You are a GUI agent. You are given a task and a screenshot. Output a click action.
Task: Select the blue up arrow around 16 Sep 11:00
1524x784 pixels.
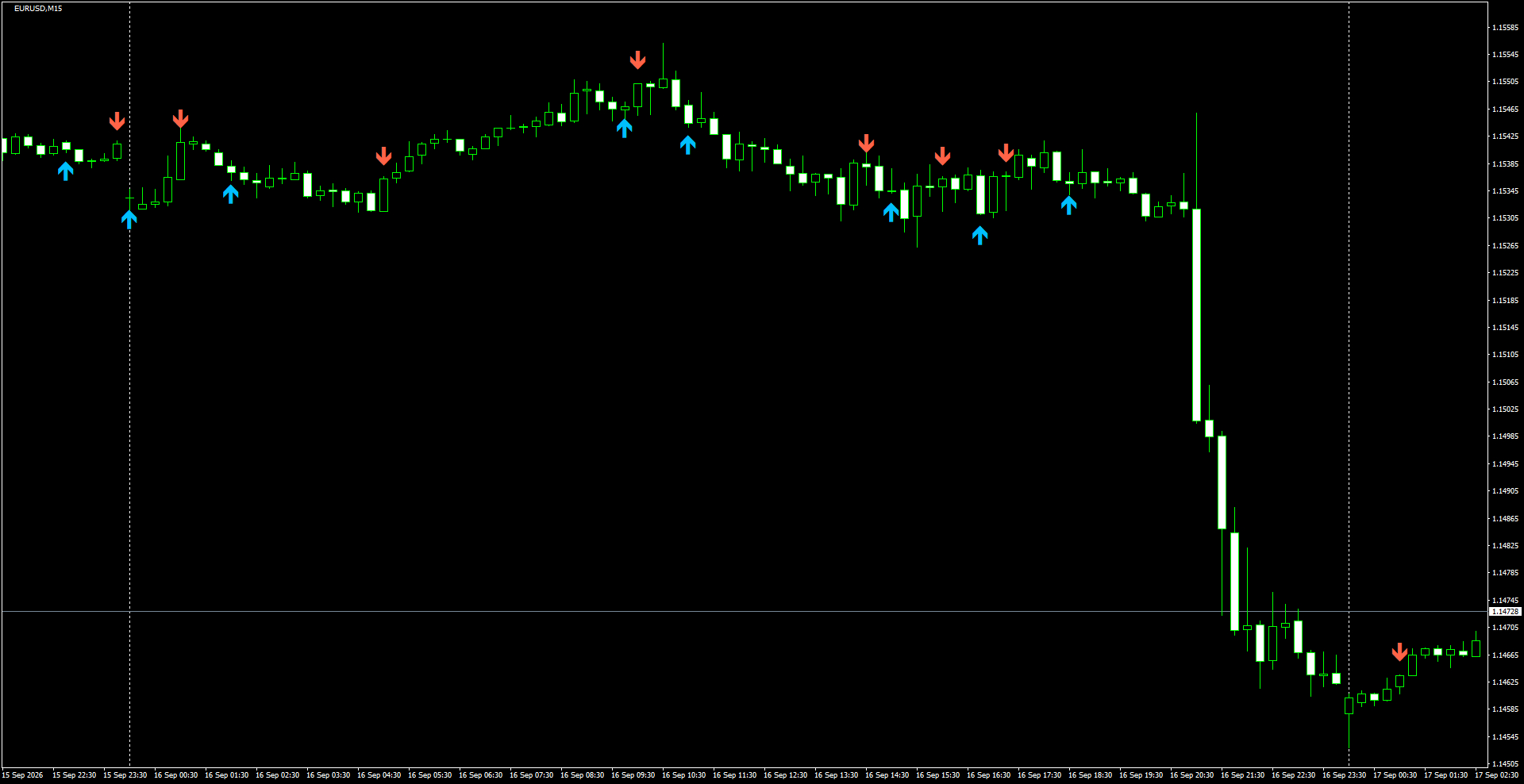tap(688, 144)
